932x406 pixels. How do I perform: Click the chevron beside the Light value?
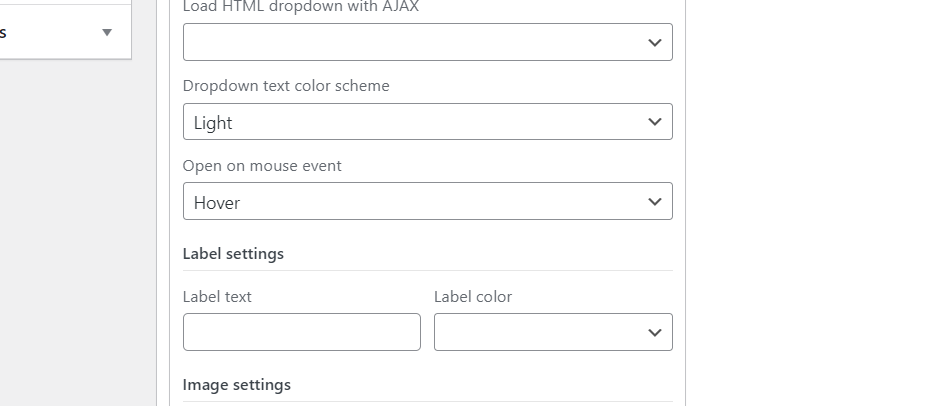655,122
